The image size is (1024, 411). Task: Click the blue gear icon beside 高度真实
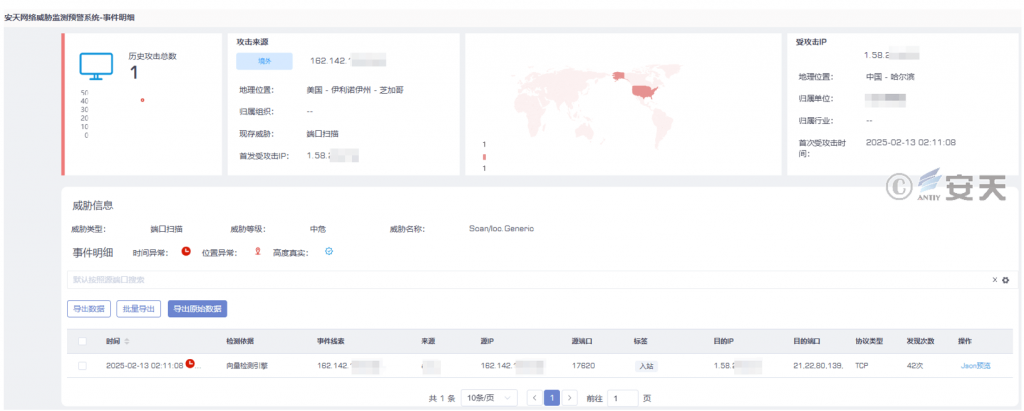pyautogui.click(x=328, y=251)
